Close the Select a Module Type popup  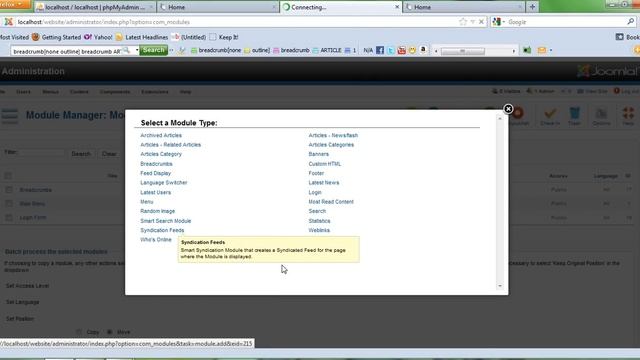click(508, 109)
